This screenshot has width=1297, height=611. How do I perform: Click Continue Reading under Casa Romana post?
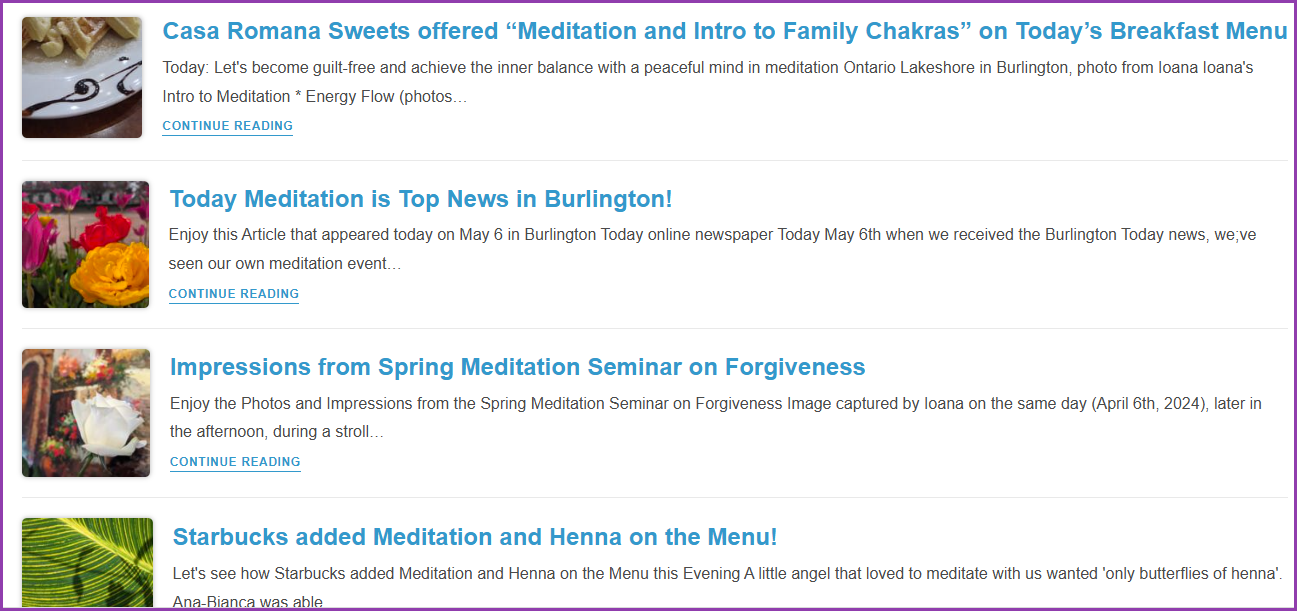(228, 126)
